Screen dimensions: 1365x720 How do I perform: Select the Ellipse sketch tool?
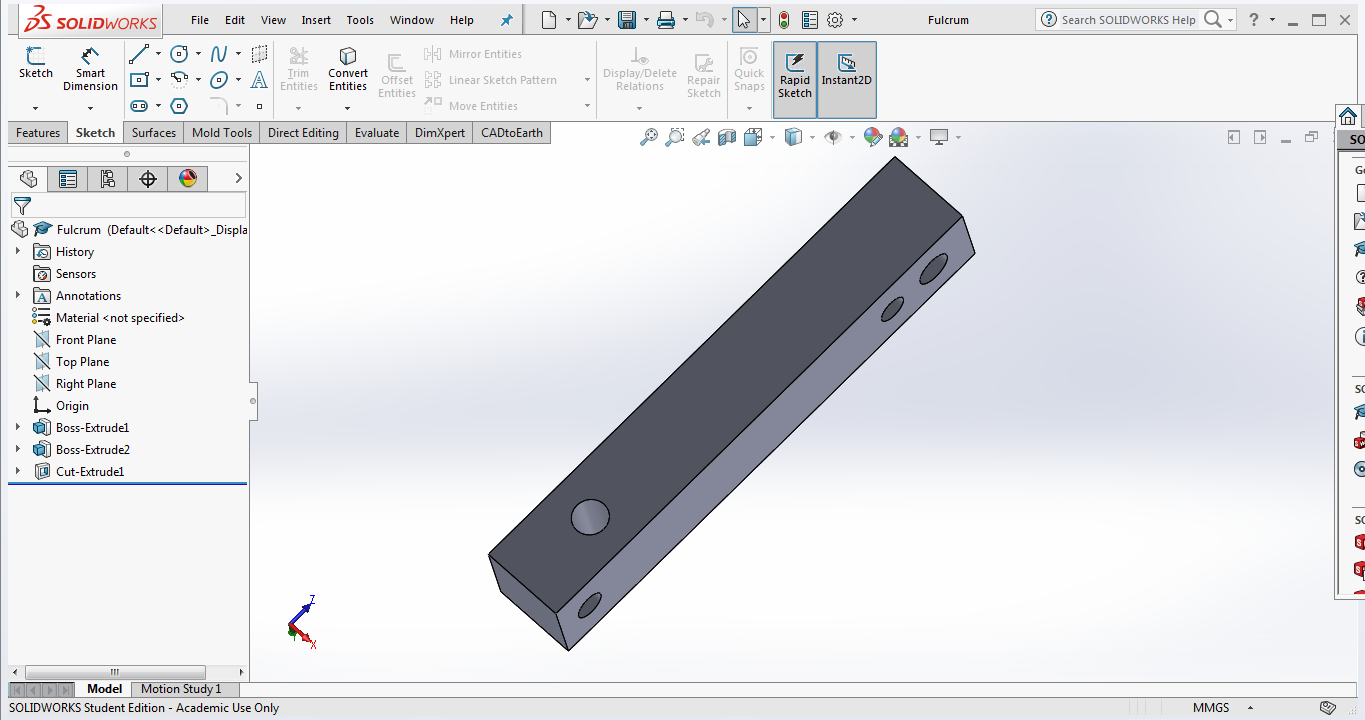click(x=219, y=80)
